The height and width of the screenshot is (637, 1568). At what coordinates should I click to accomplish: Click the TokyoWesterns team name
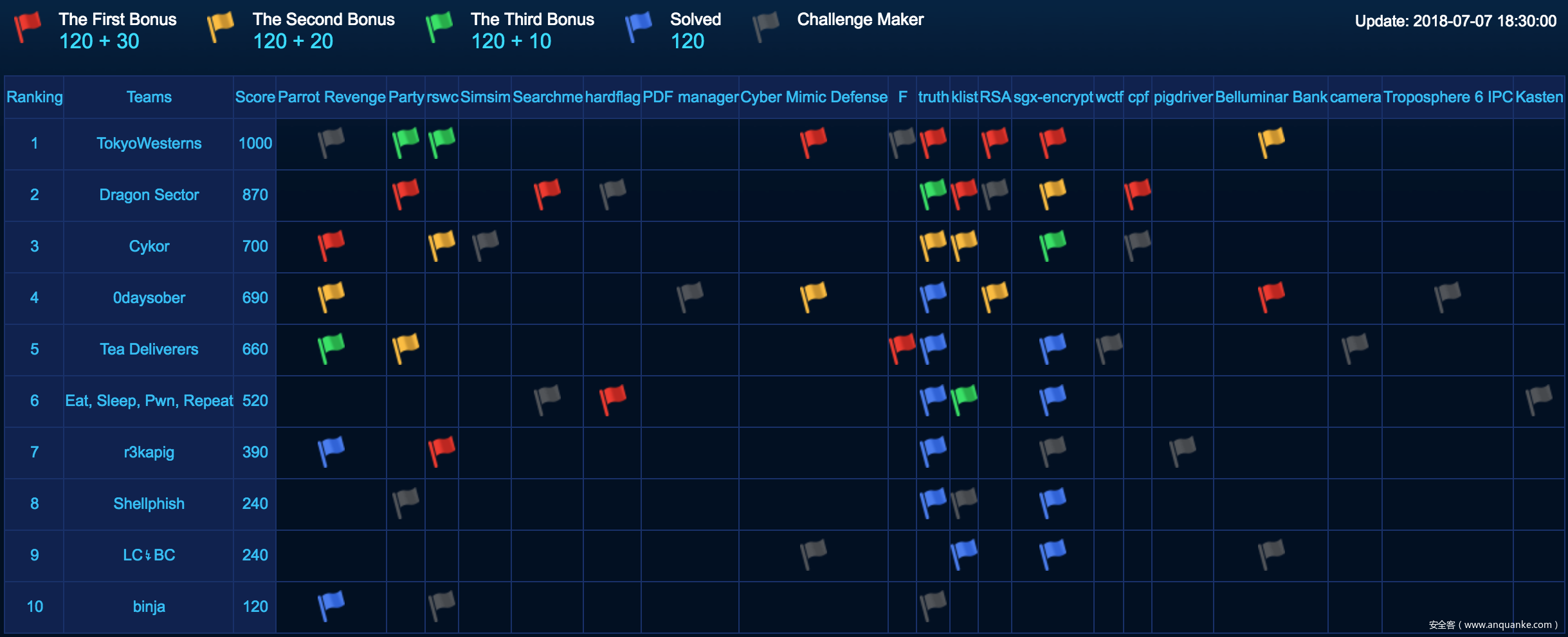(149, 143)
